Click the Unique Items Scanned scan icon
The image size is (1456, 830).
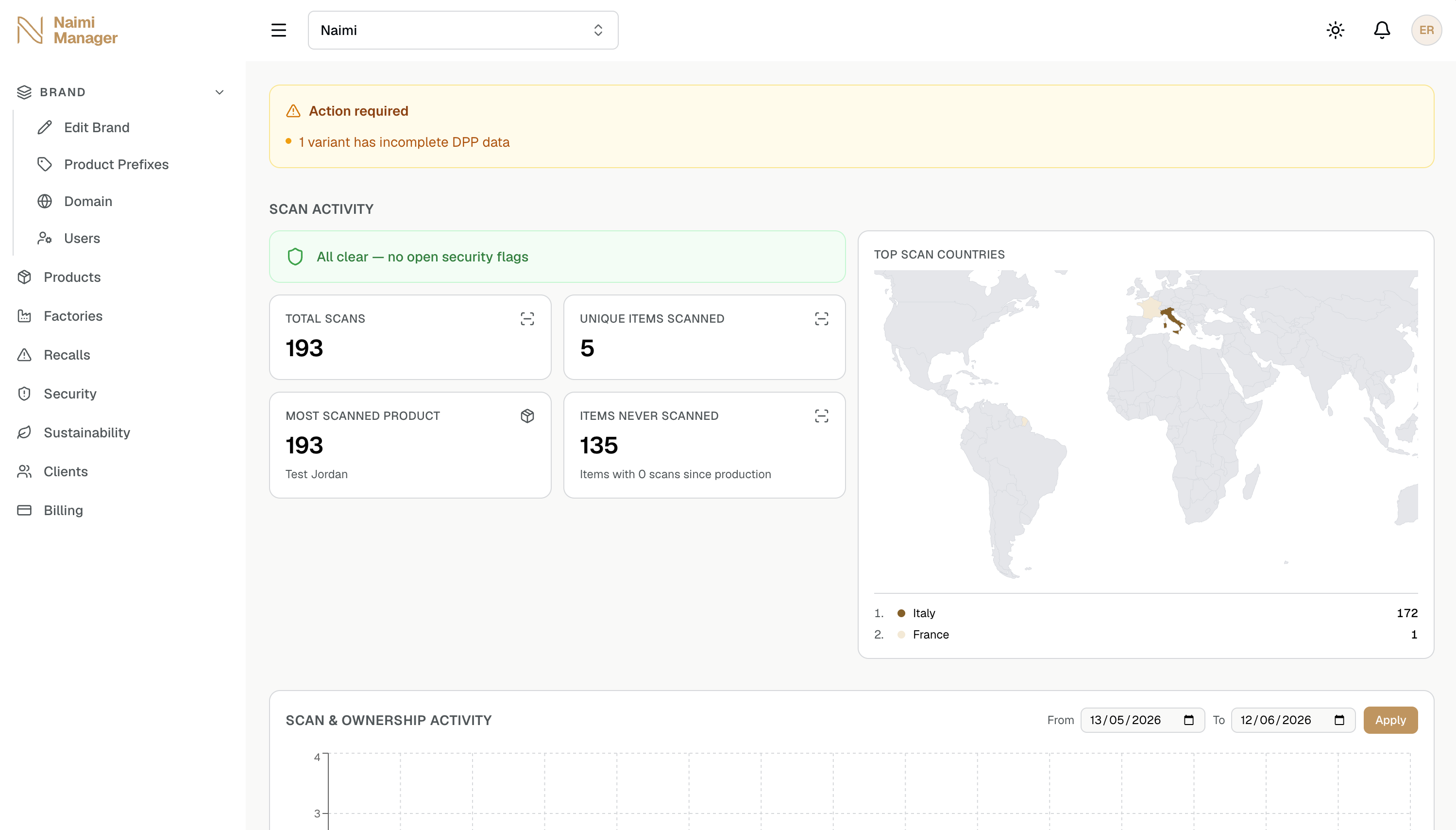coord(821,319)
